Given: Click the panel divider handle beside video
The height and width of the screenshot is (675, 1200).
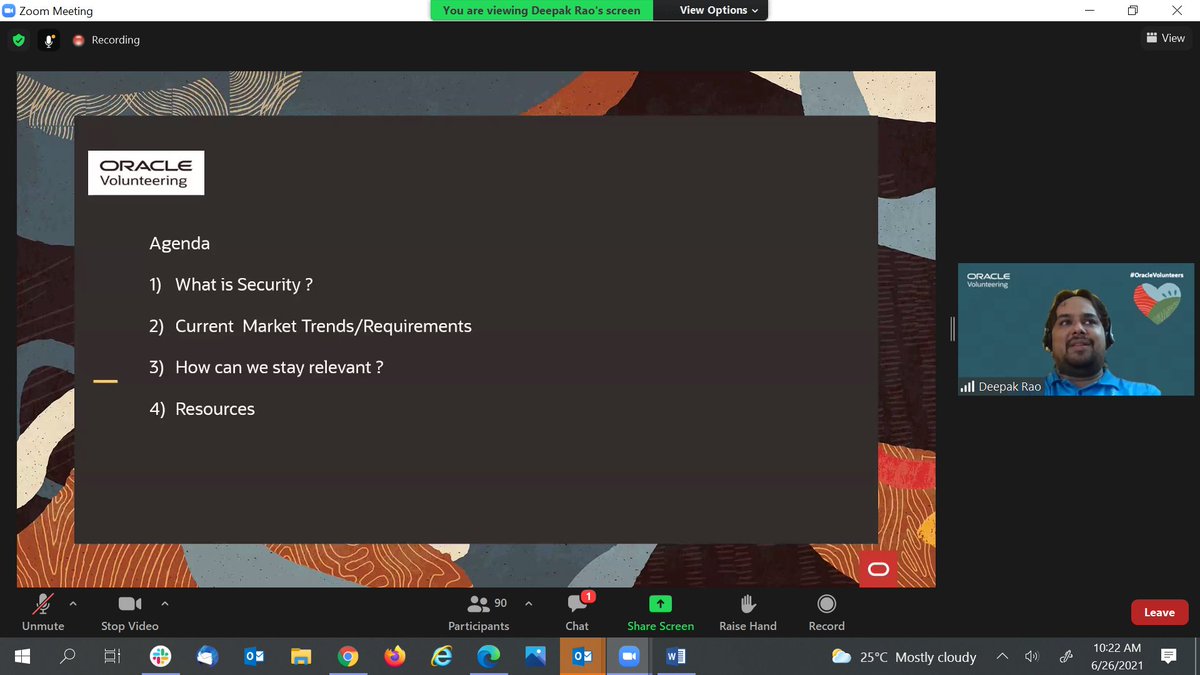Looking at the screenshot, I should (952, 329).
